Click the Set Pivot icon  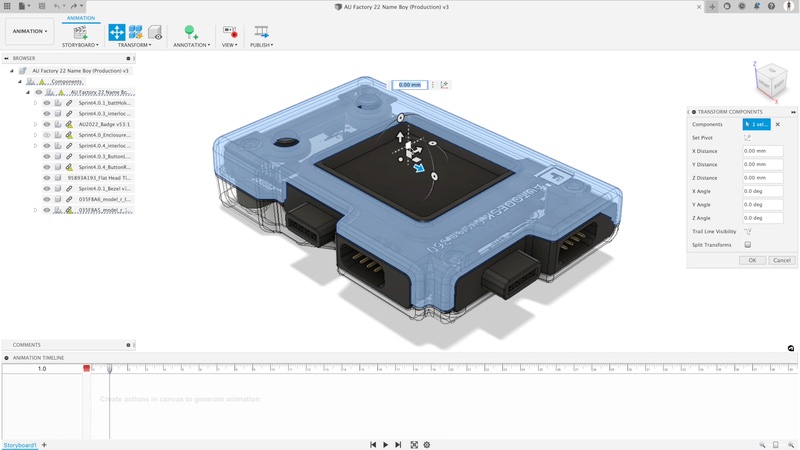pos(747,138)
